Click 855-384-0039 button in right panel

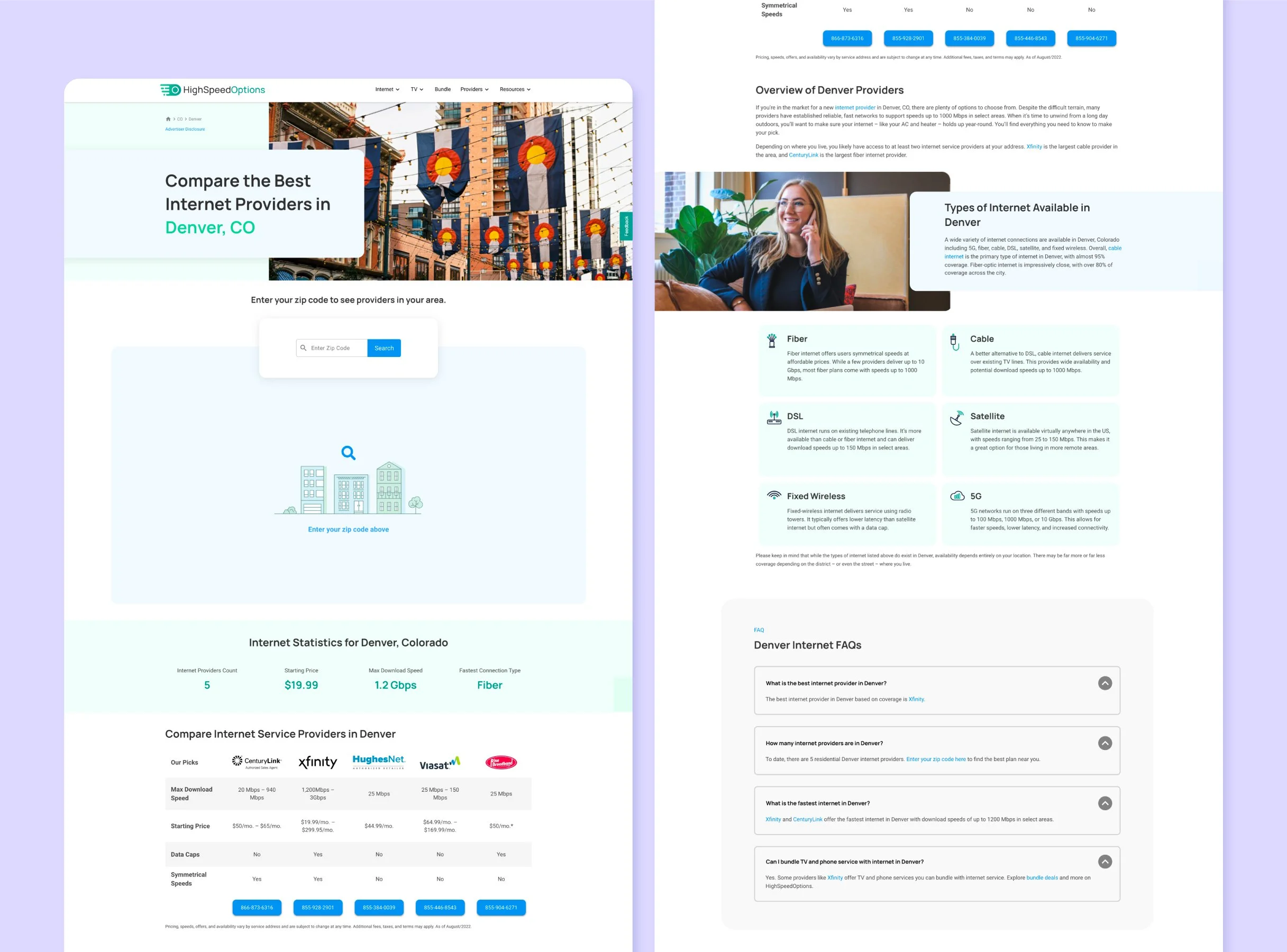(x=970, y=39)
